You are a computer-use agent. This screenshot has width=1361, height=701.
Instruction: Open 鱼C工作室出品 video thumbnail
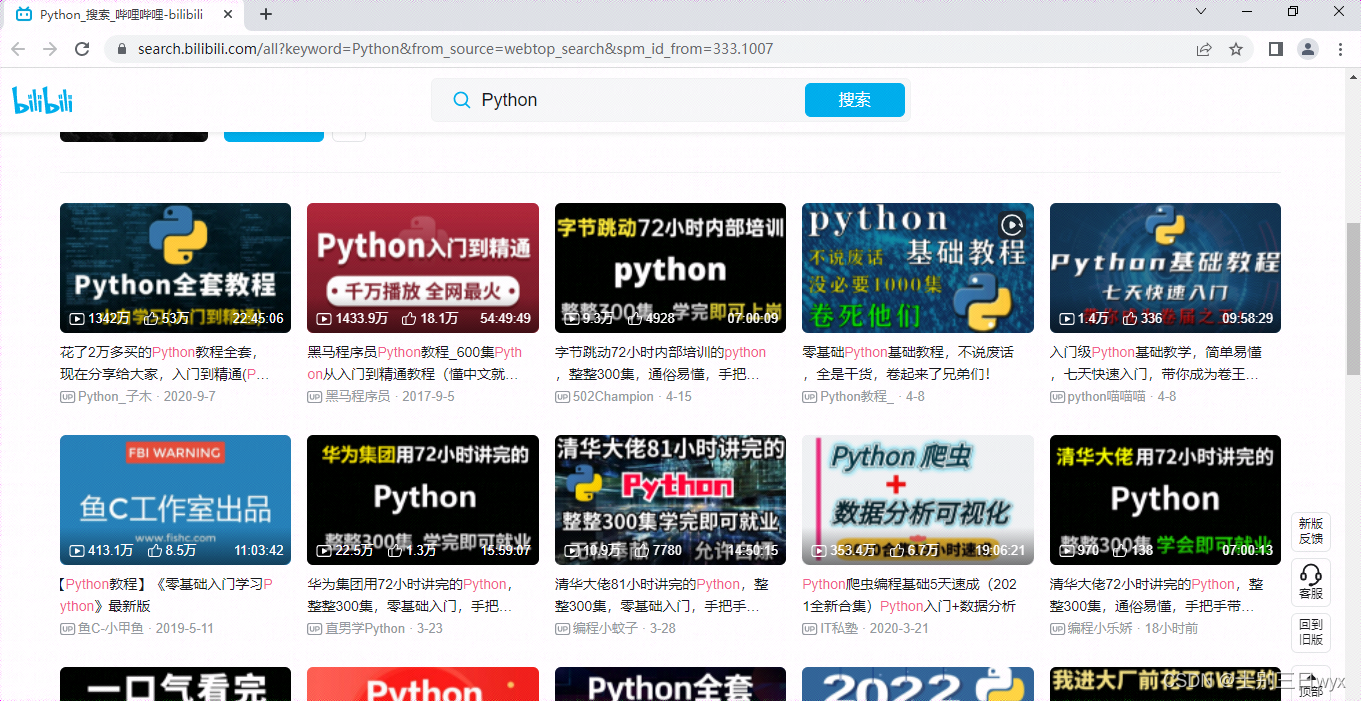175,500
